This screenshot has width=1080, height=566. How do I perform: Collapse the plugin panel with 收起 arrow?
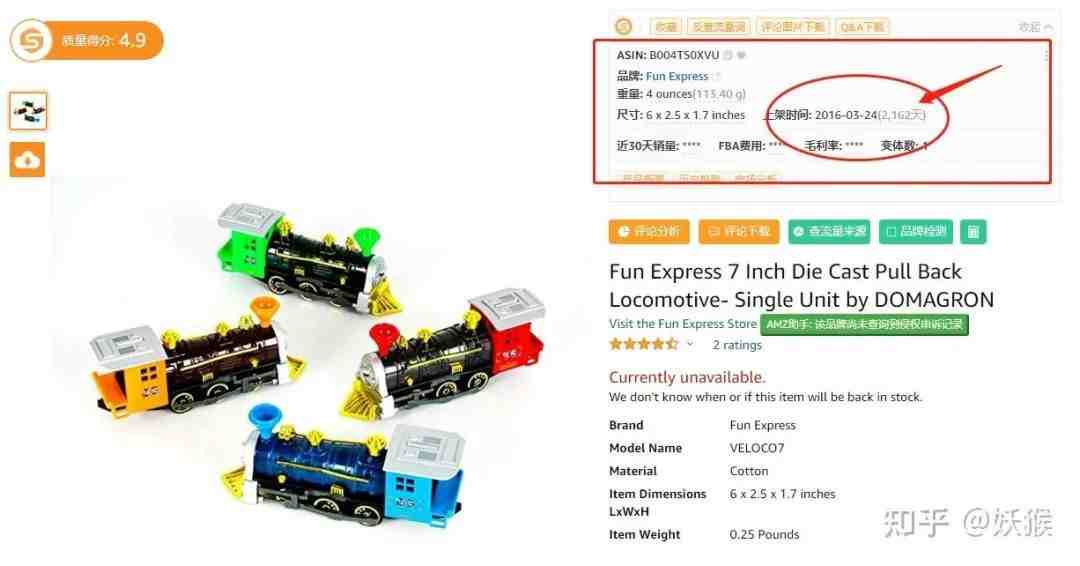(x=1036, y=27)
